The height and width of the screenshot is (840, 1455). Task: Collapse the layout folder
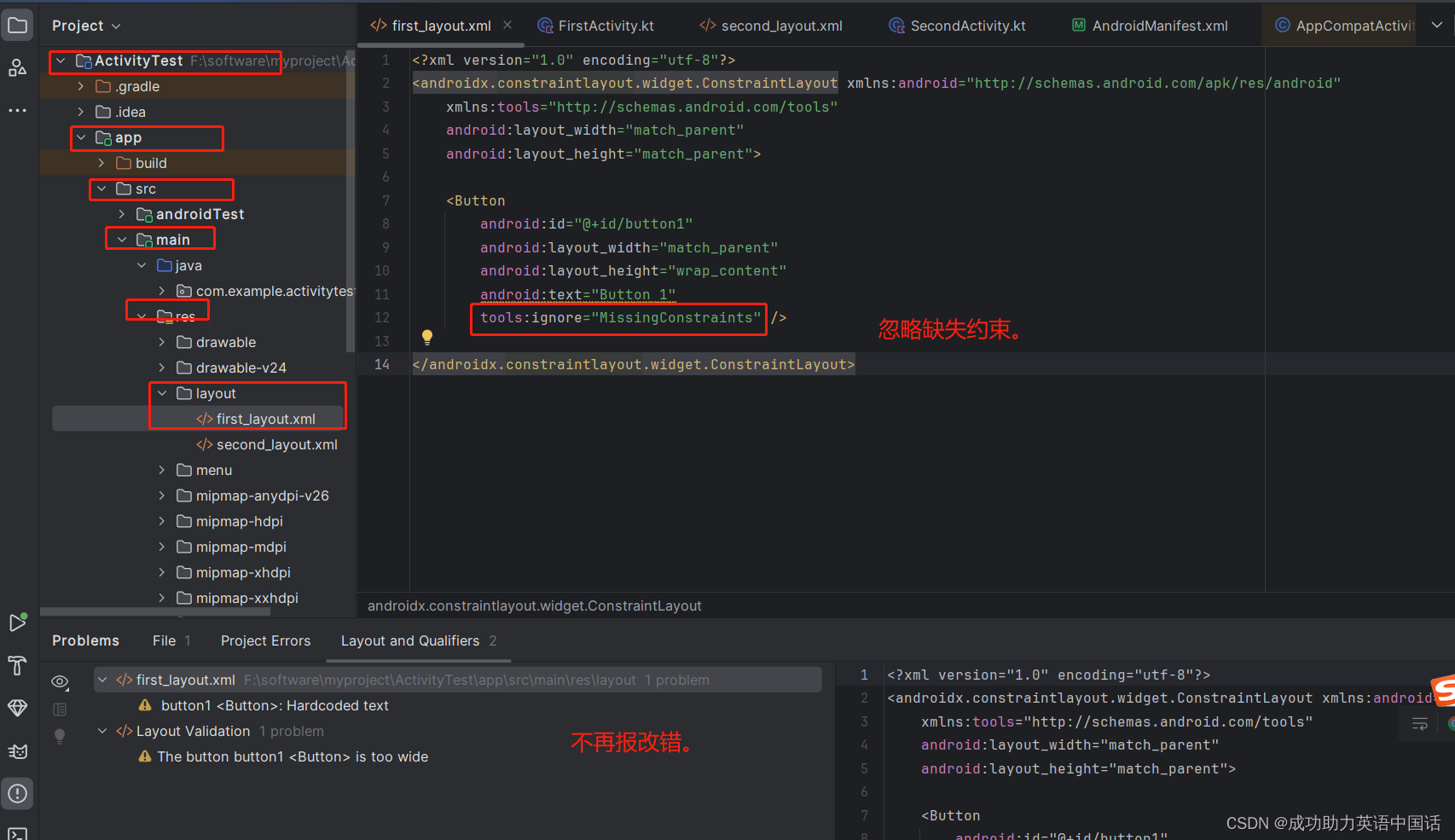click(x=162, y=393)
